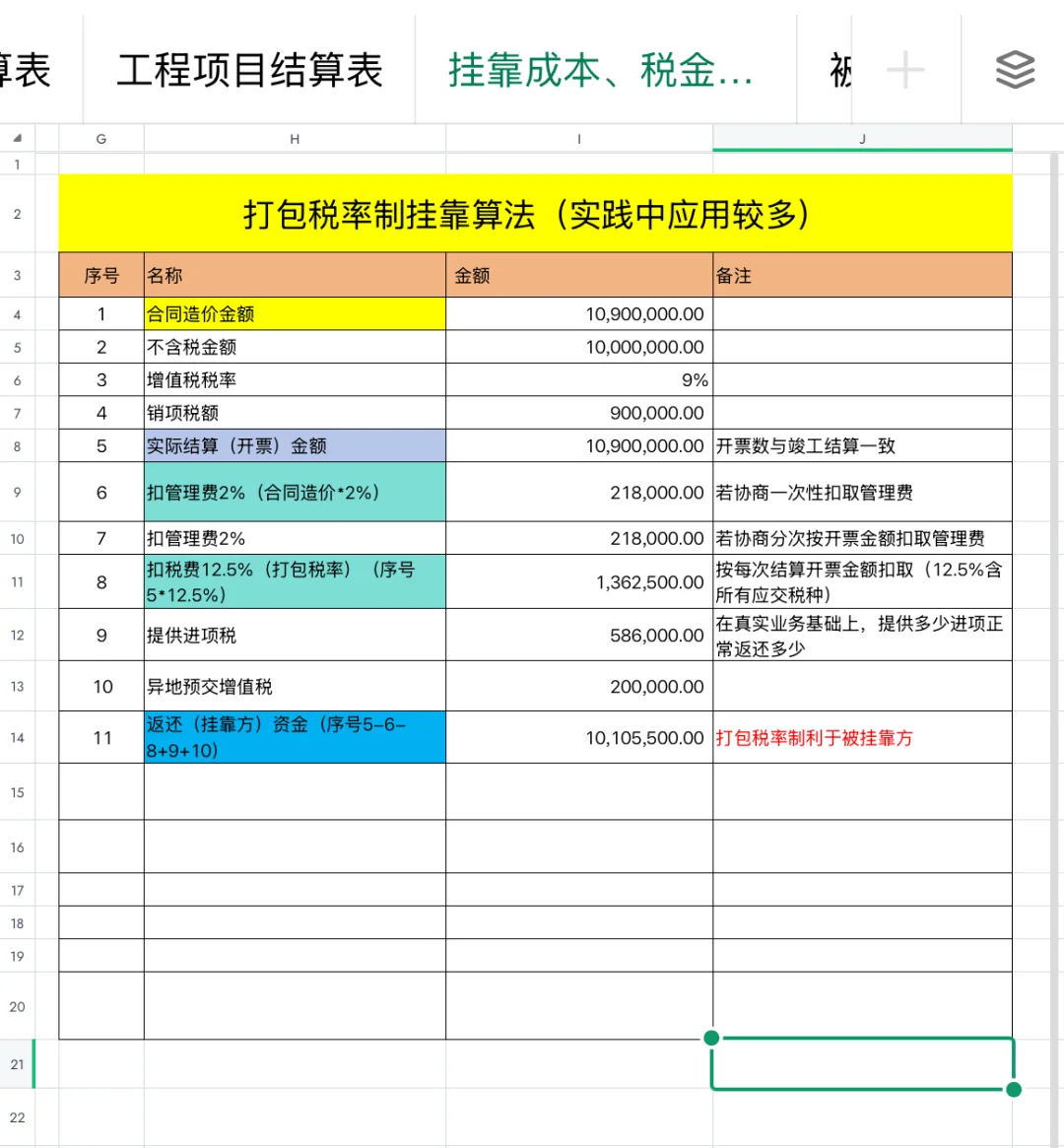Click the 218,000.00 amount in row 10
The width and height of the screenshot is (1064, 1148).
coord(579,538)
